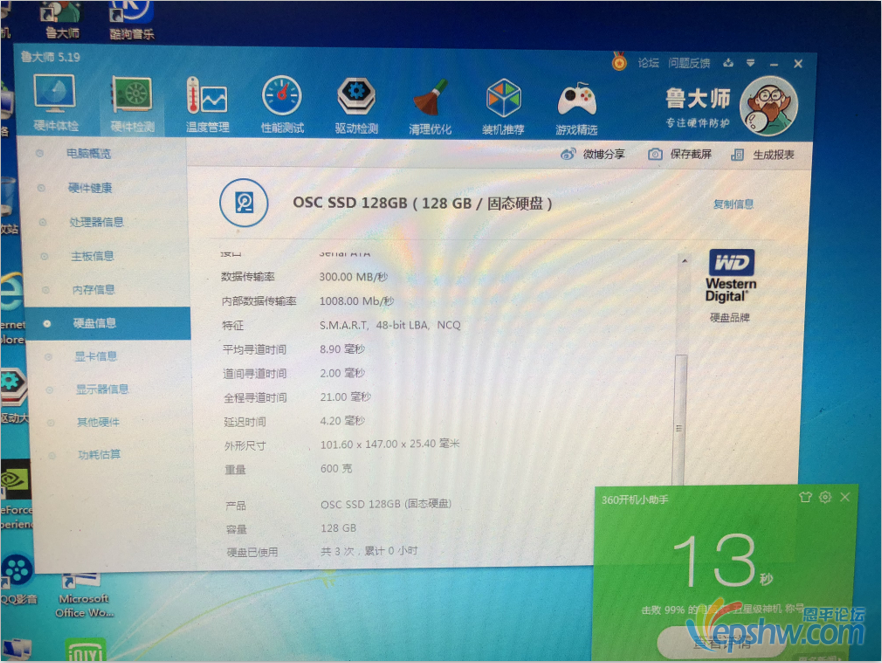Image resolution: width=882 pixels, height=663 pixels.
Task: Open the gear settings in 360开机小助手
Action: coord(825,497)
